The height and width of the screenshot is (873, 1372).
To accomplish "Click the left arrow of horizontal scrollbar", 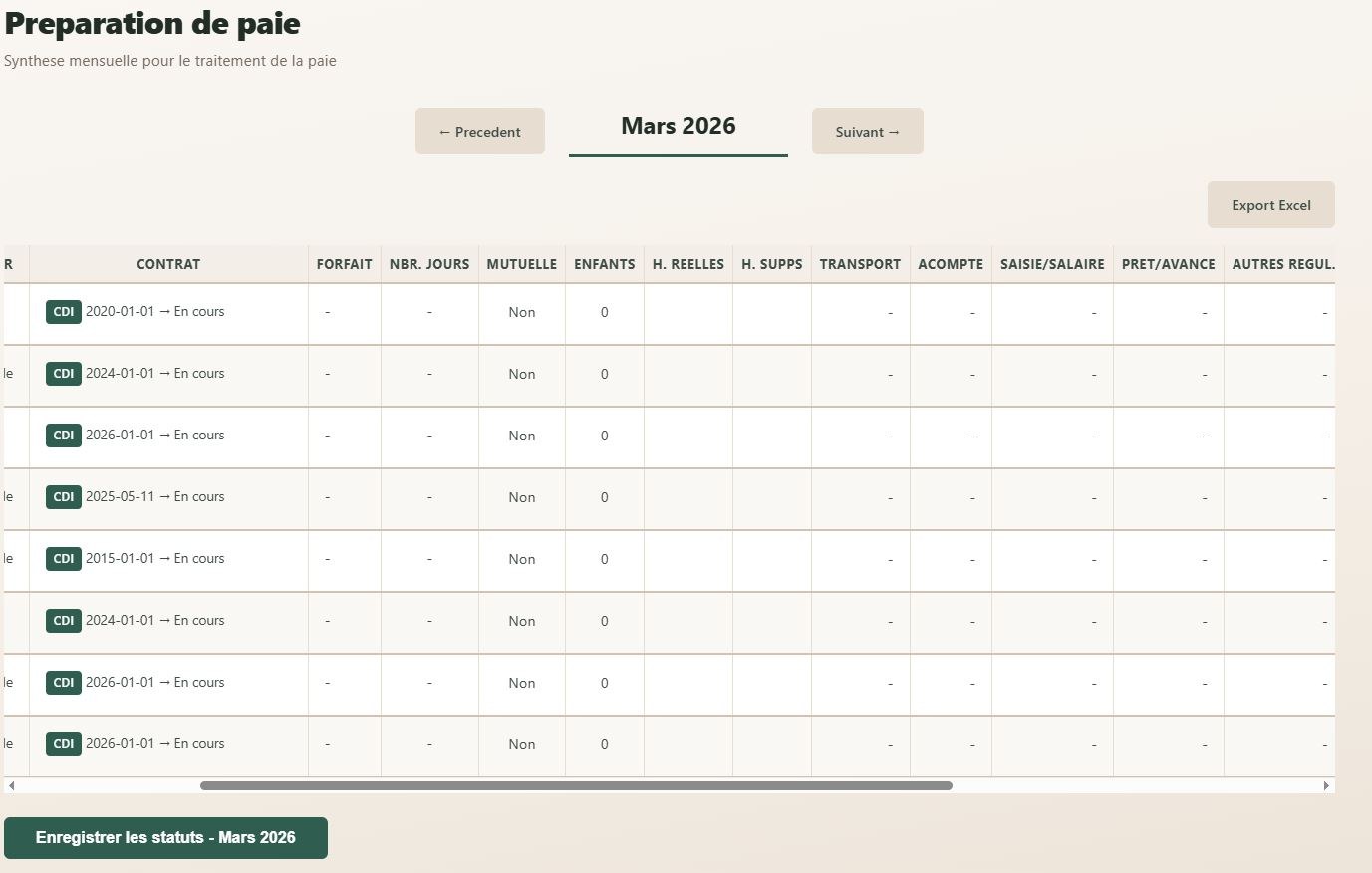I will [11, 786].
